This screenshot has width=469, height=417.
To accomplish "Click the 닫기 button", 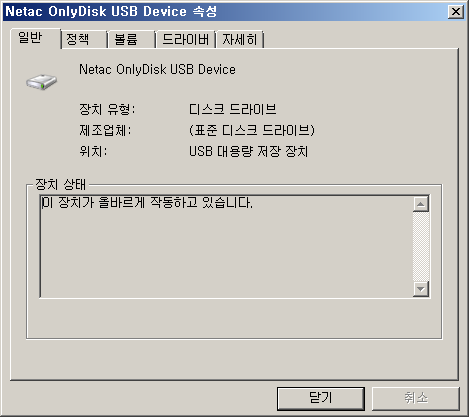I will click(x=321, y=398).
